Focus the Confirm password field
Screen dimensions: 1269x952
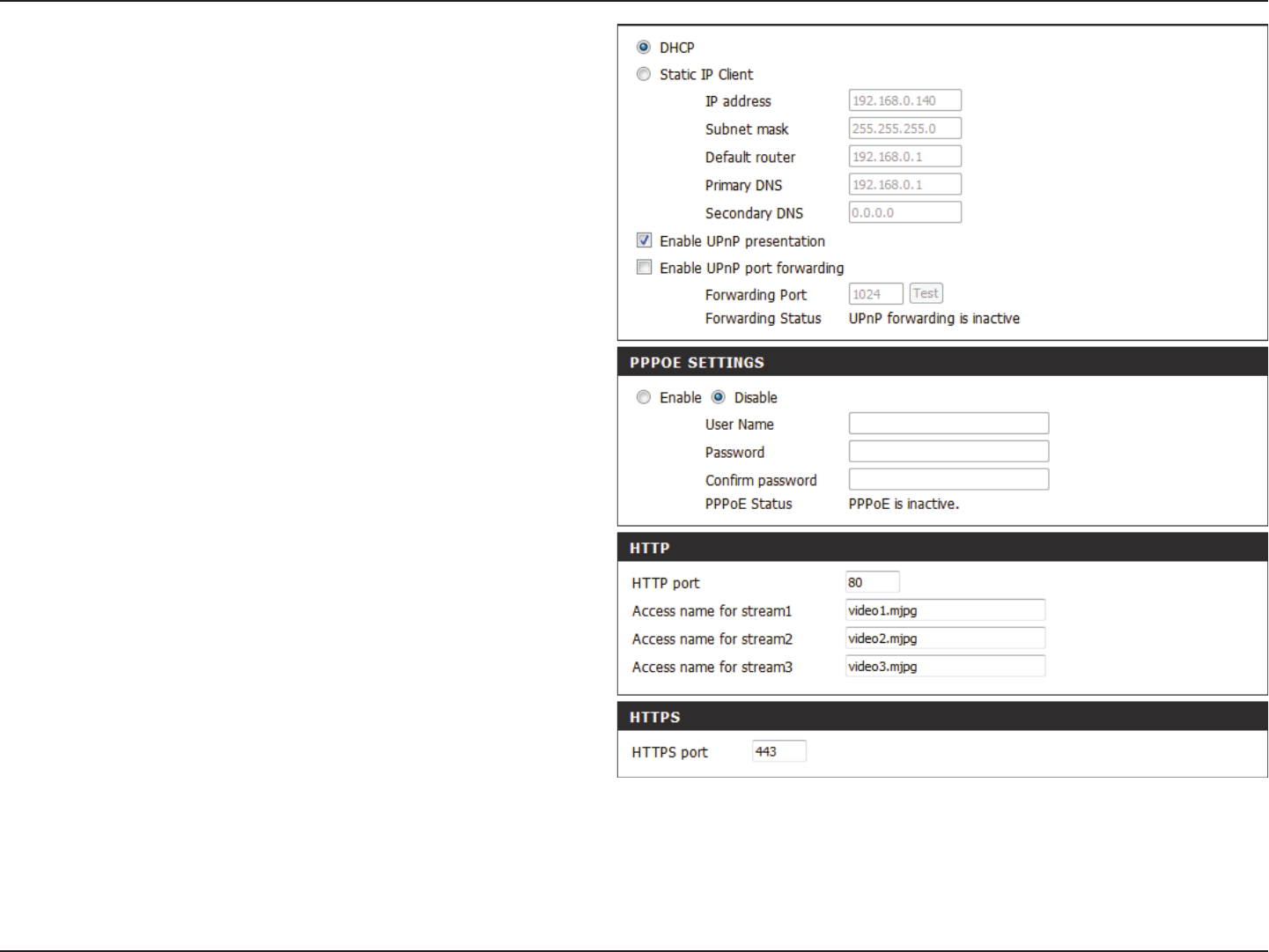(949, 480)
